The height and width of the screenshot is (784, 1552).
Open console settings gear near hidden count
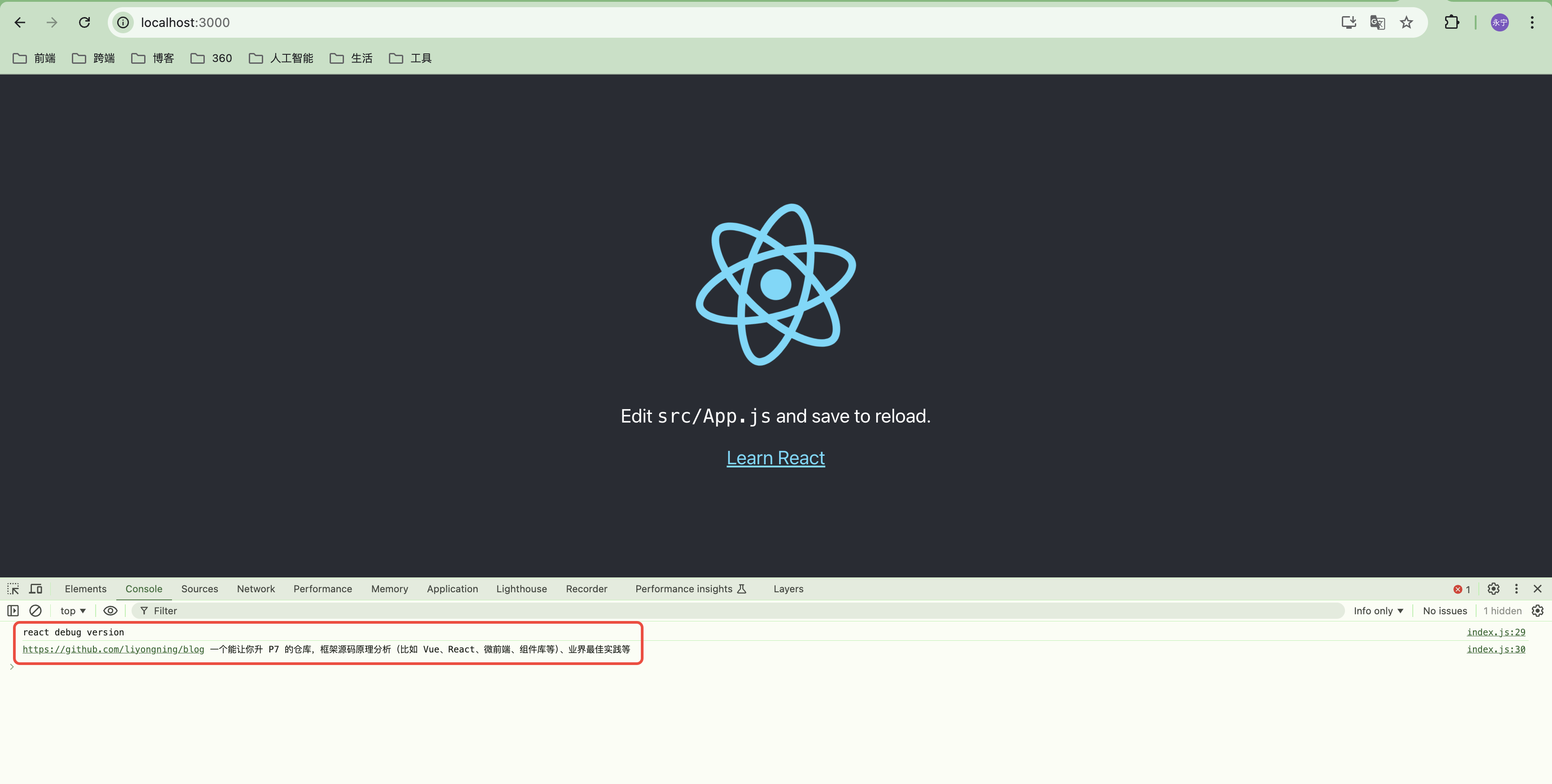pyautogui.click(x=1538, y=610)
